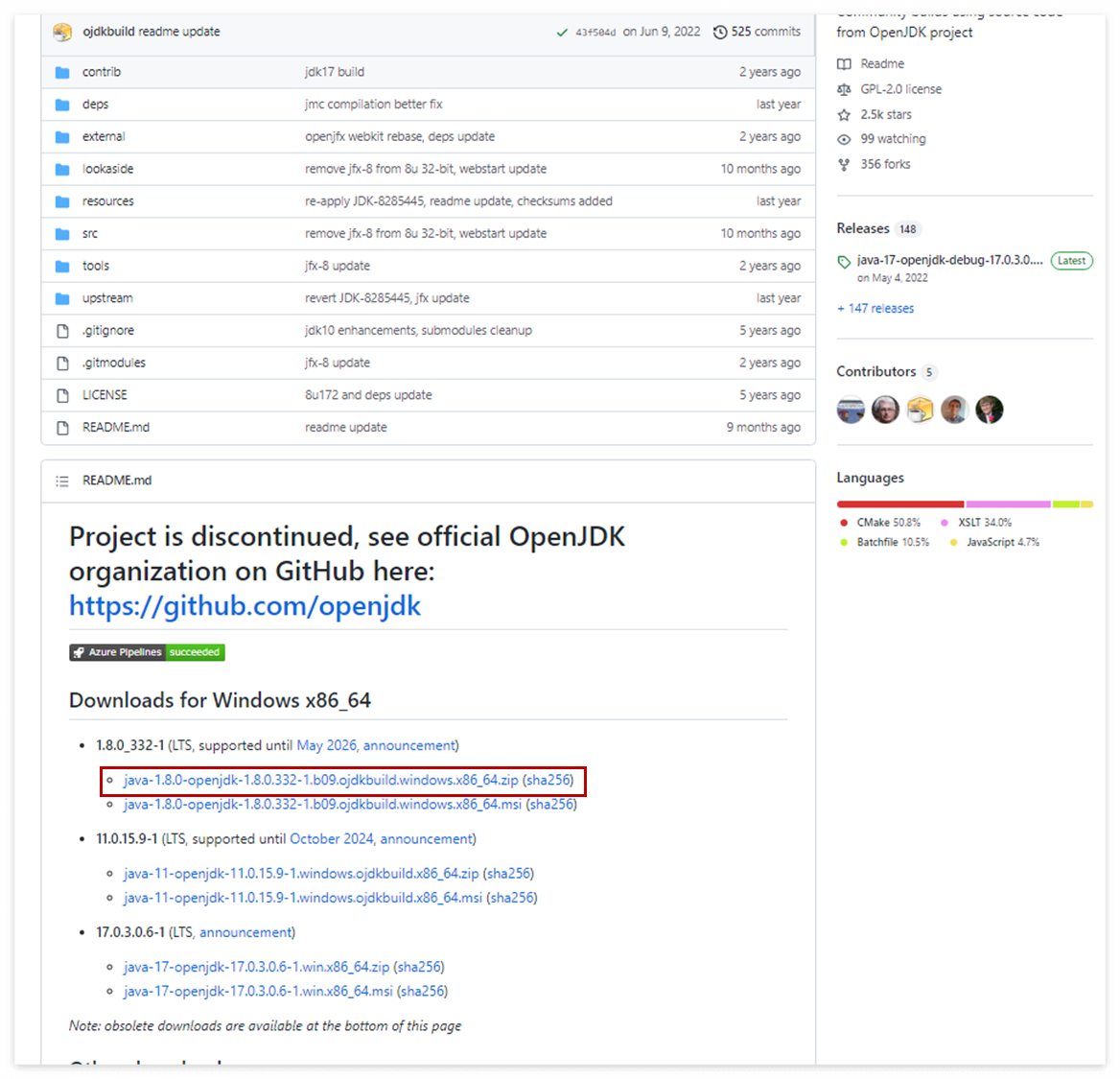The width and height of the screenshot is (1120, 1079).
Task: Click the forks icon in sidebar
Action: (844, 164)
